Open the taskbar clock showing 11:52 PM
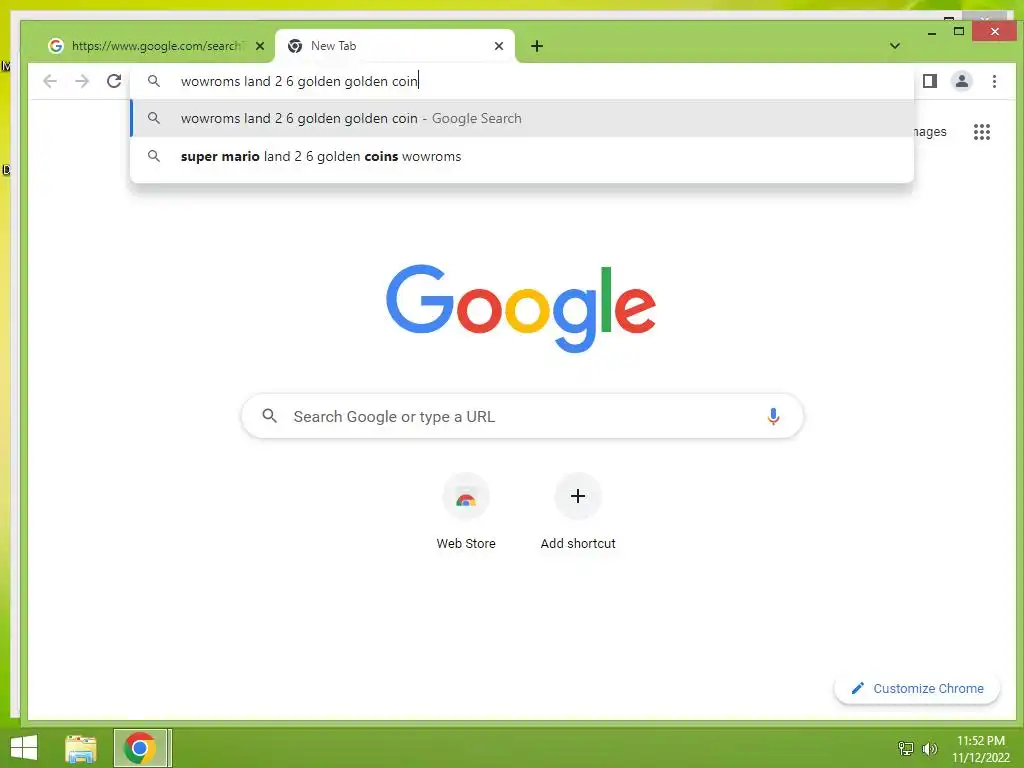The width and height of the screenshot is (1024, 768). 980,749
